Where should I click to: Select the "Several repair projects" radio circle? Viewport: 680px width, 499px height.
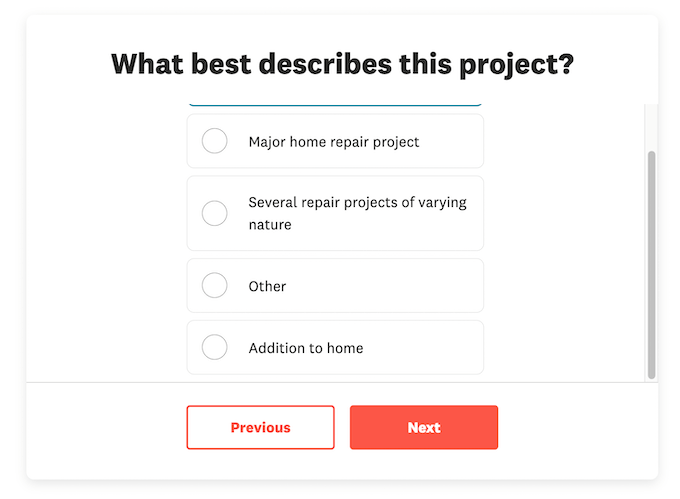[215, 213]
